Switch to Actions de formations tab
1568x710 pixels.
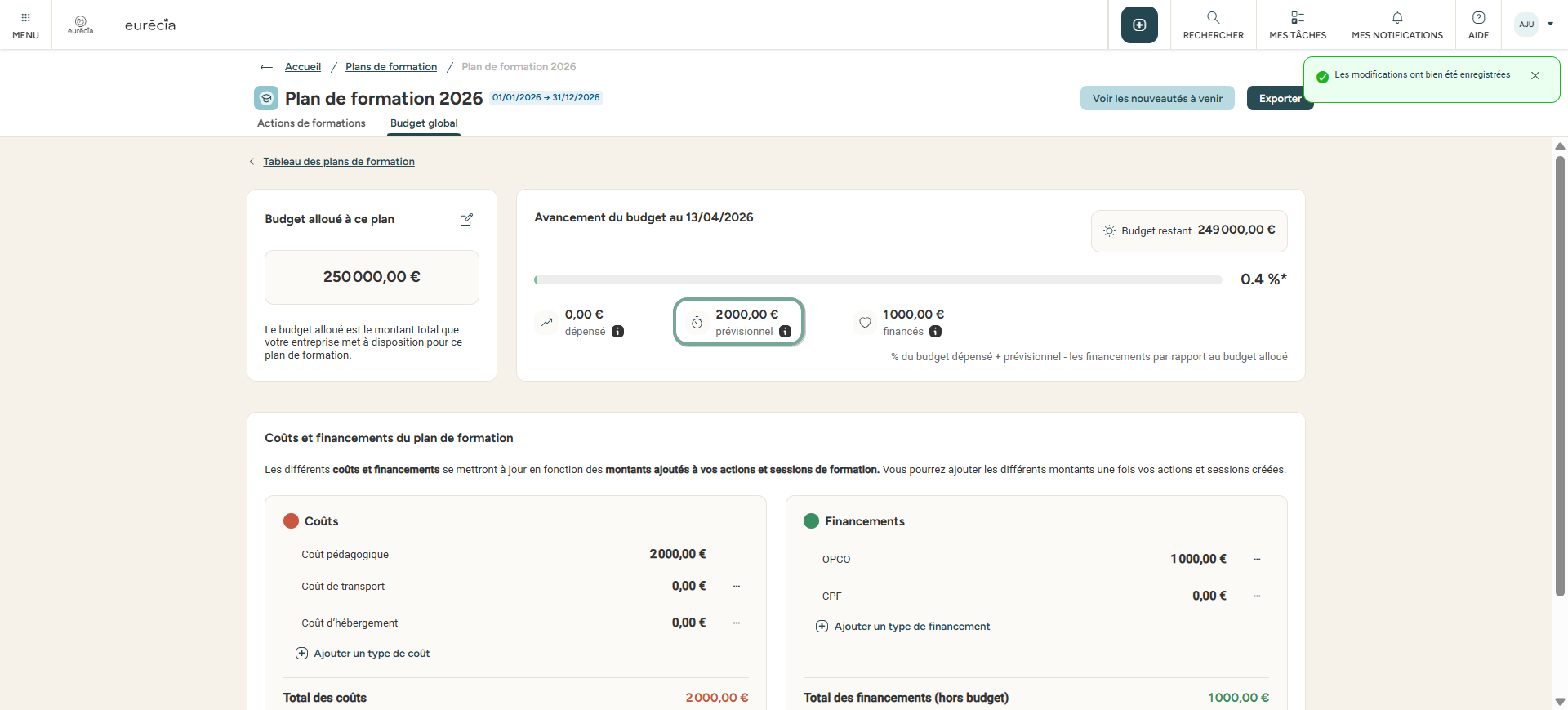point(311,123)
